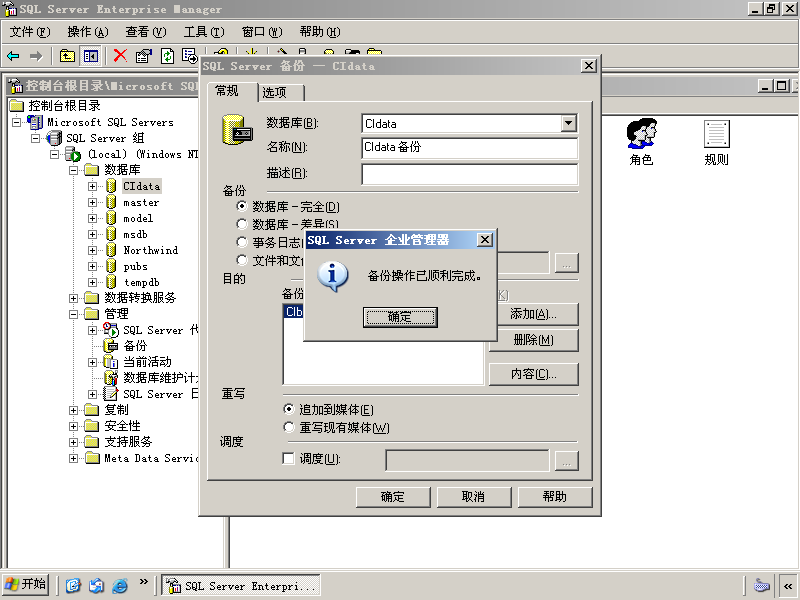Select the tempdb database in tree
Screen dimensions: 800x600
(141, 282)
